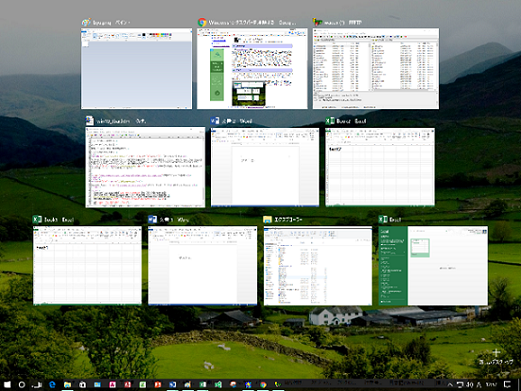Viewport: 521px width, 391px height.
Task: Click the Chrome icon in thumbnail title
Action: 202,22
